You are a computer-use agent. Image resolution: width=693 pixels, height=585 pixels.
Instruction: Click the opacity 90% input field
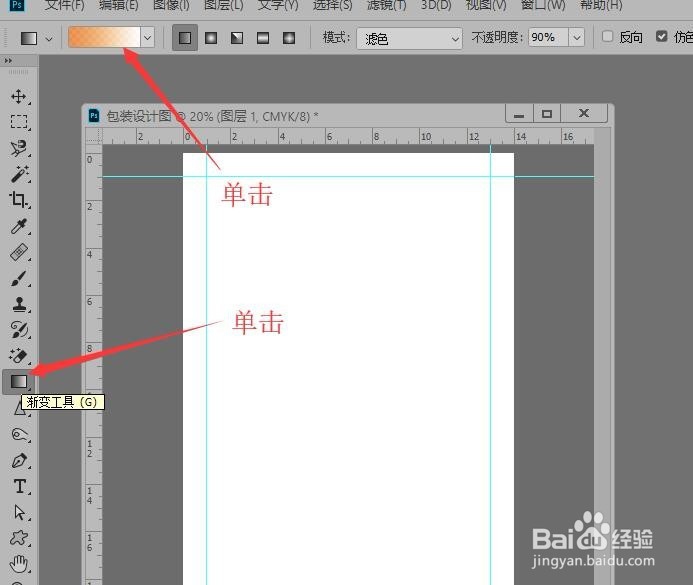pyautogui.click(x=548, y=38)
